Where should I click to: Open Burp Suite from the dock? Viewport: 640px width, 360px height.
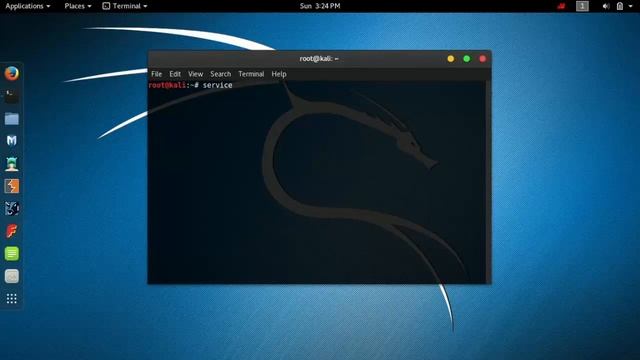tap(12, 186)
